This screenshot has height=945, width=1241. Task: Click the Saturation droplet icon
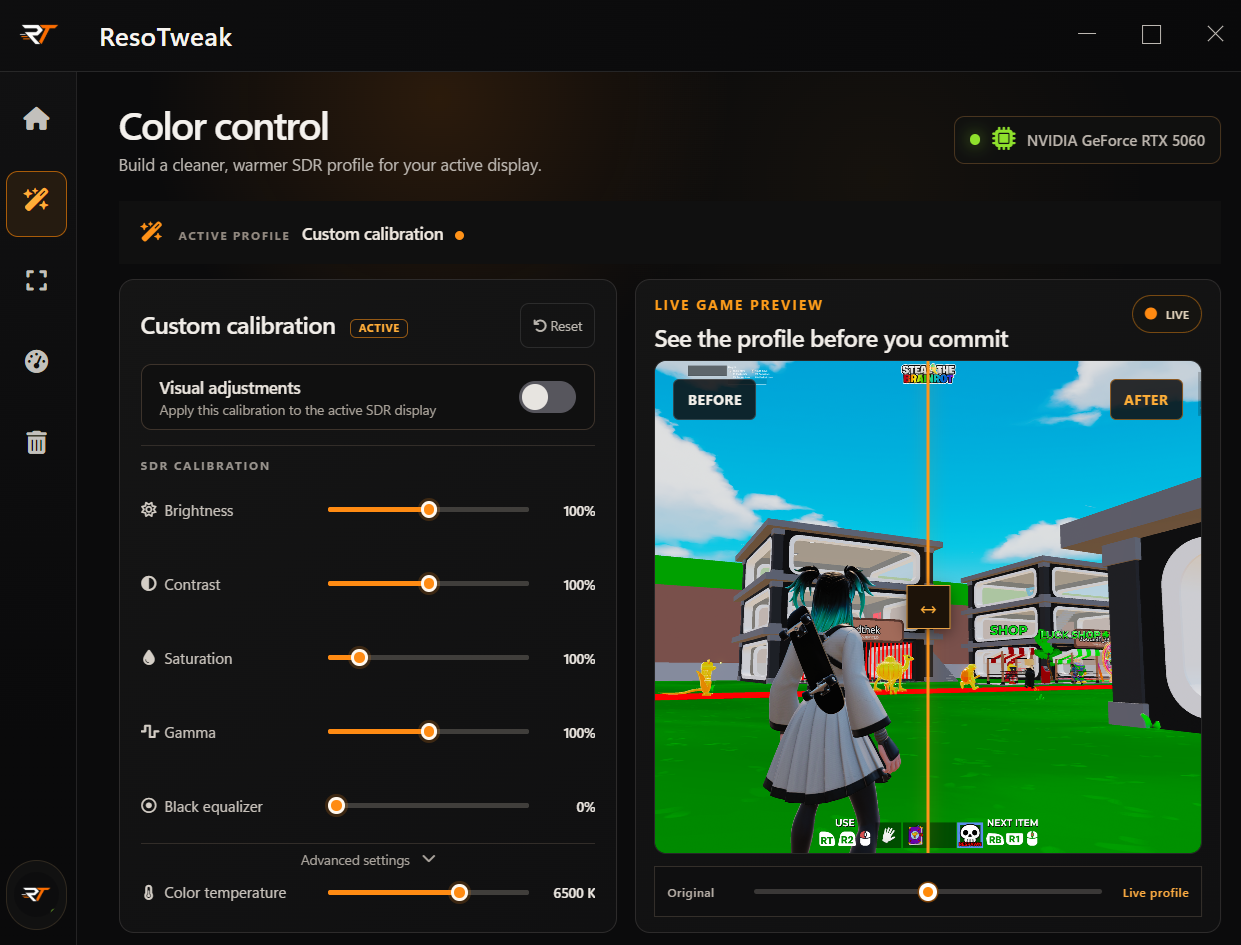149,658
